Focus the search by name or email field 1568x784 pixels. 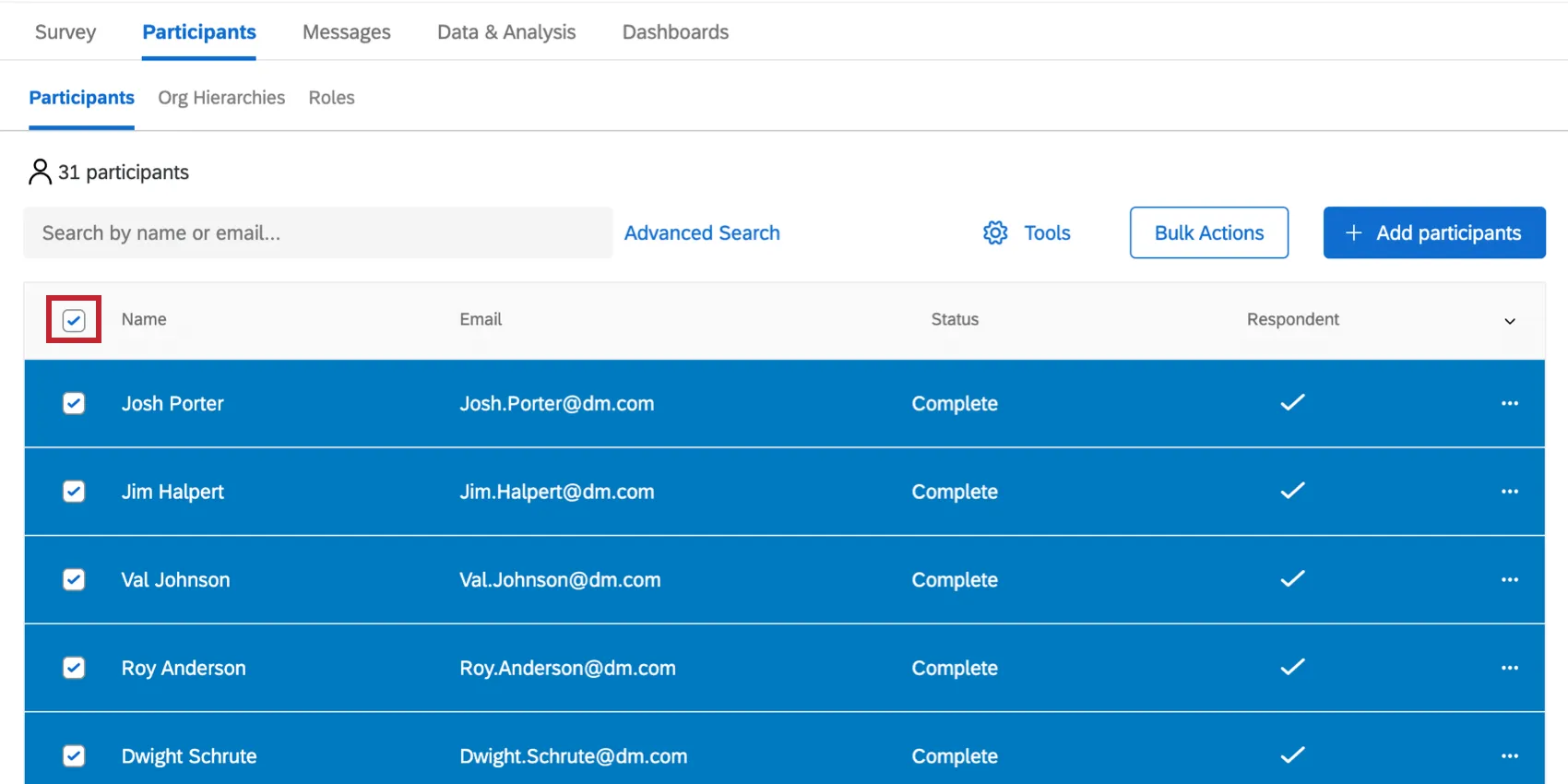(317, 232)
